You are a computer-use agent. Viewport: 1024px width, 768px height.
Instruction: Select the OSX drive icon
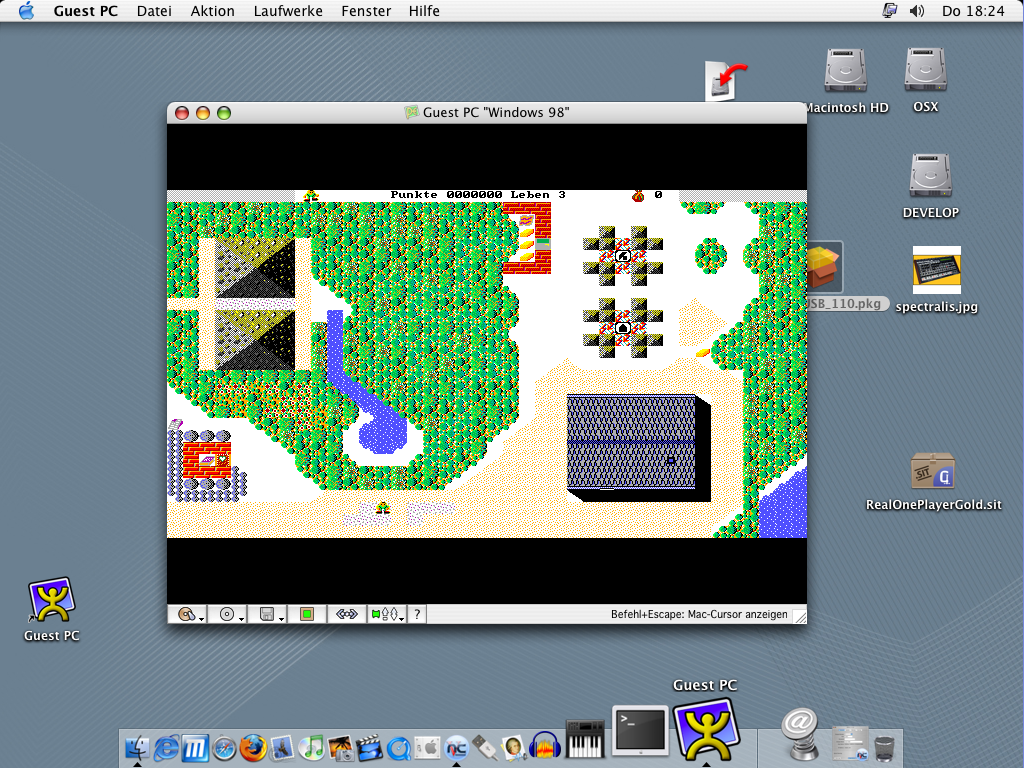pos(925,70)
